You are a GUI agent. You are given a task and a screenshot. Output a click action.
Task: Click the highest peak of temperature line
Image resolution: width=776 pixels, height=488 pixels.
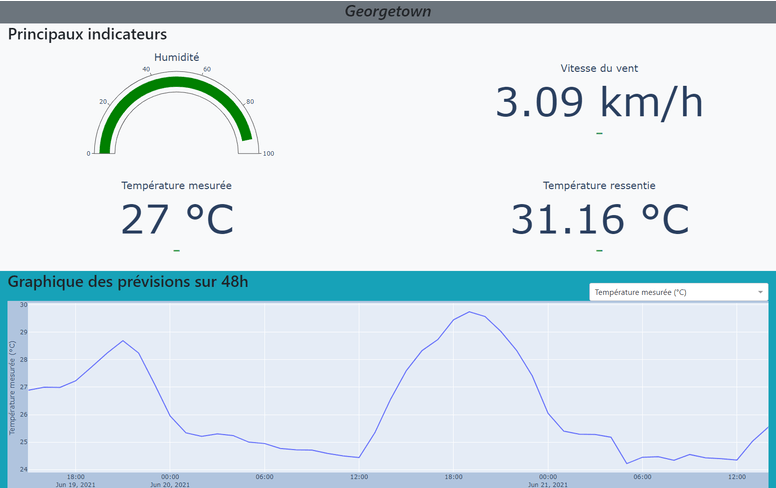tap(469, 312)
